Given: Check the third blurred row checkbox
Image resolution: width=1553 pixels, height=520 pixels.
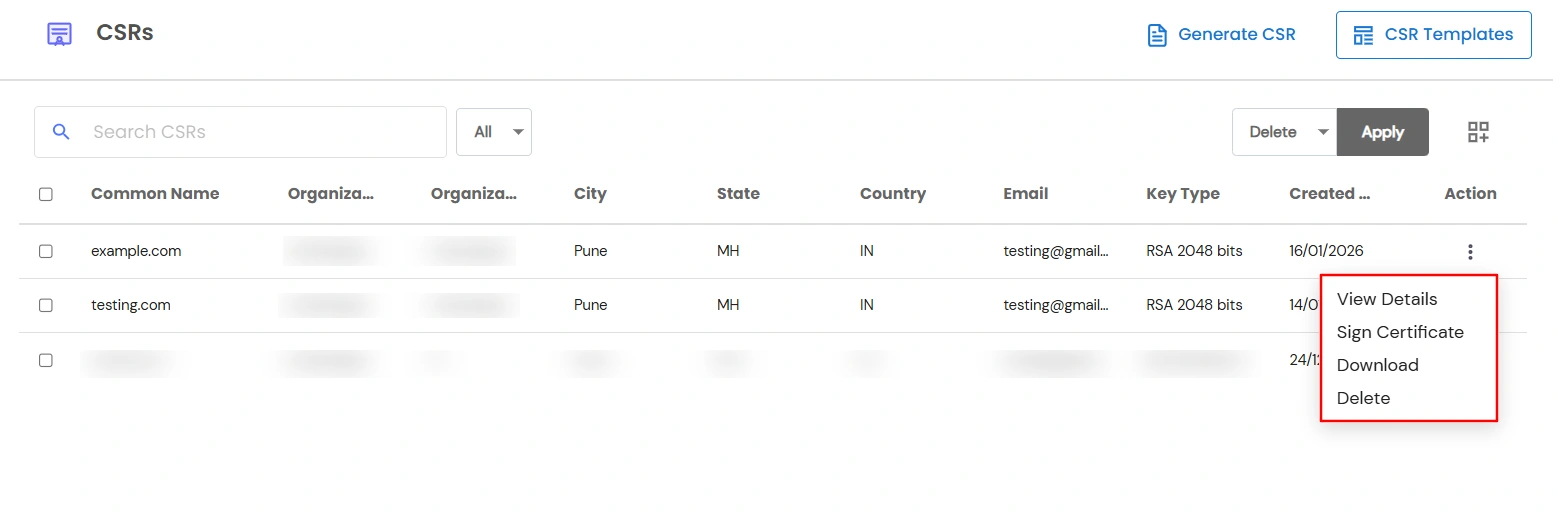Looking at the screenshot, I should point(46,360).
